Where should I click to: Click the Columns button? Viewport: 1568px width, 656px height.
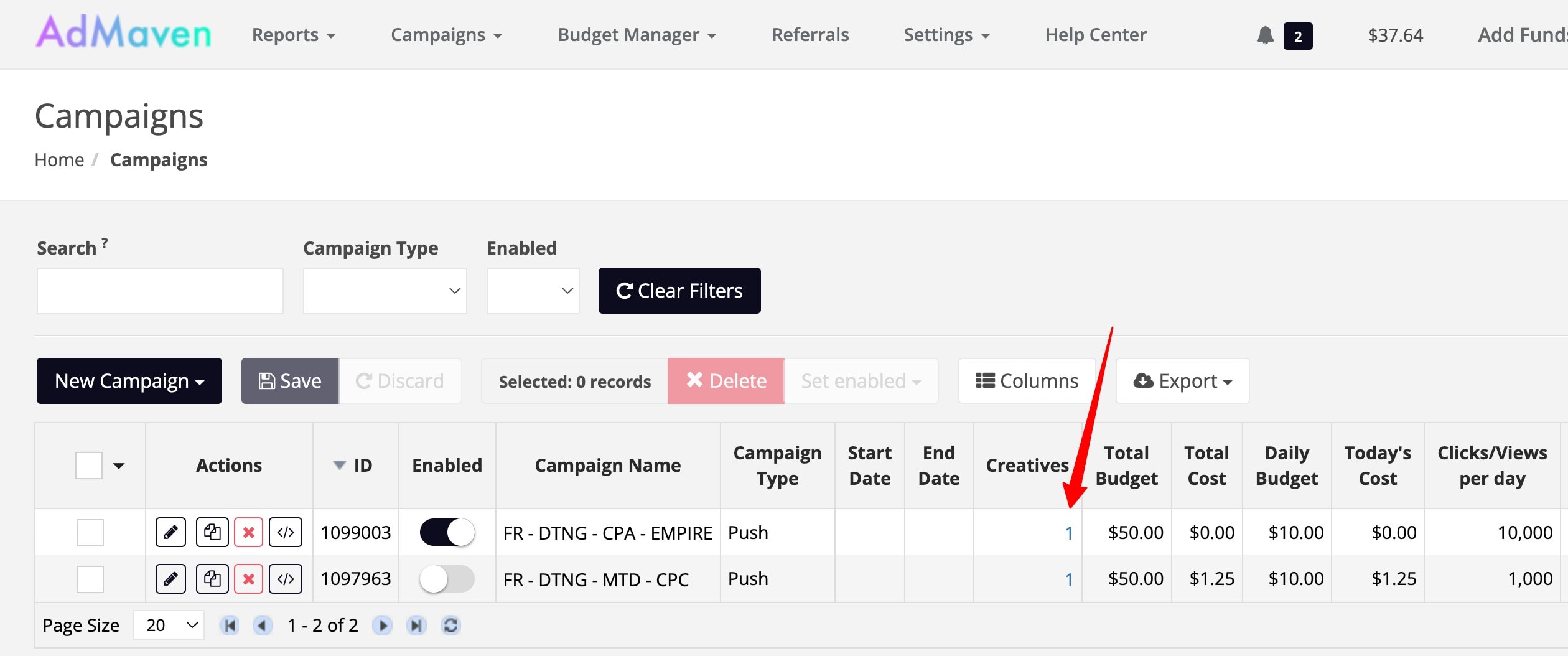tap(1027, 381)
